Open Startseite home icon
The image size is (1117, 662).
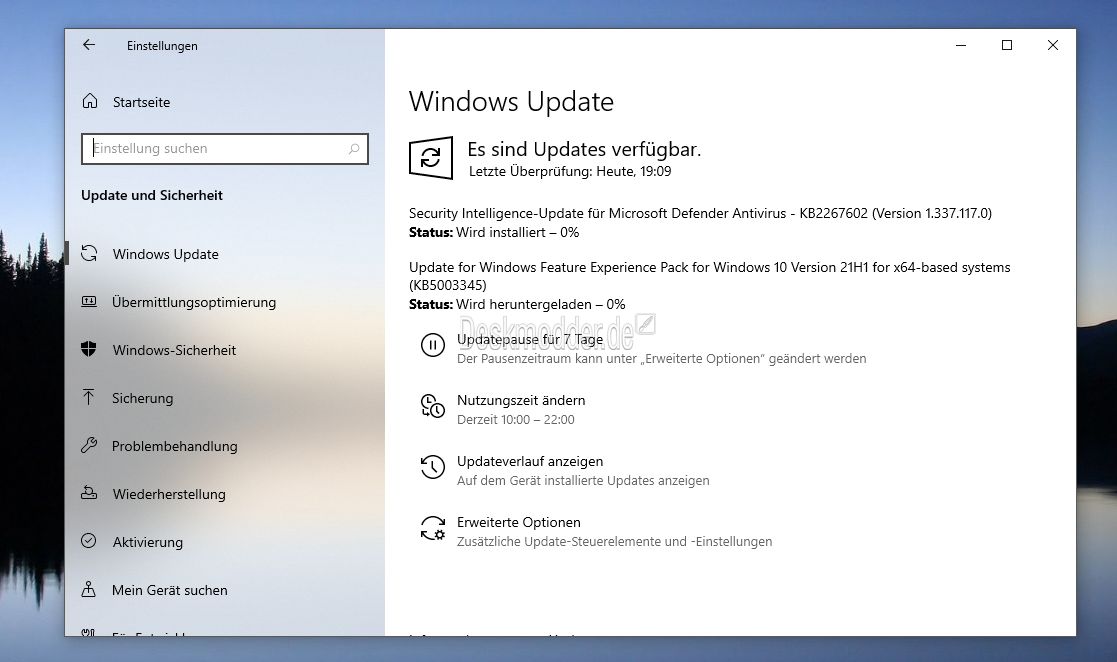(90, 101)
